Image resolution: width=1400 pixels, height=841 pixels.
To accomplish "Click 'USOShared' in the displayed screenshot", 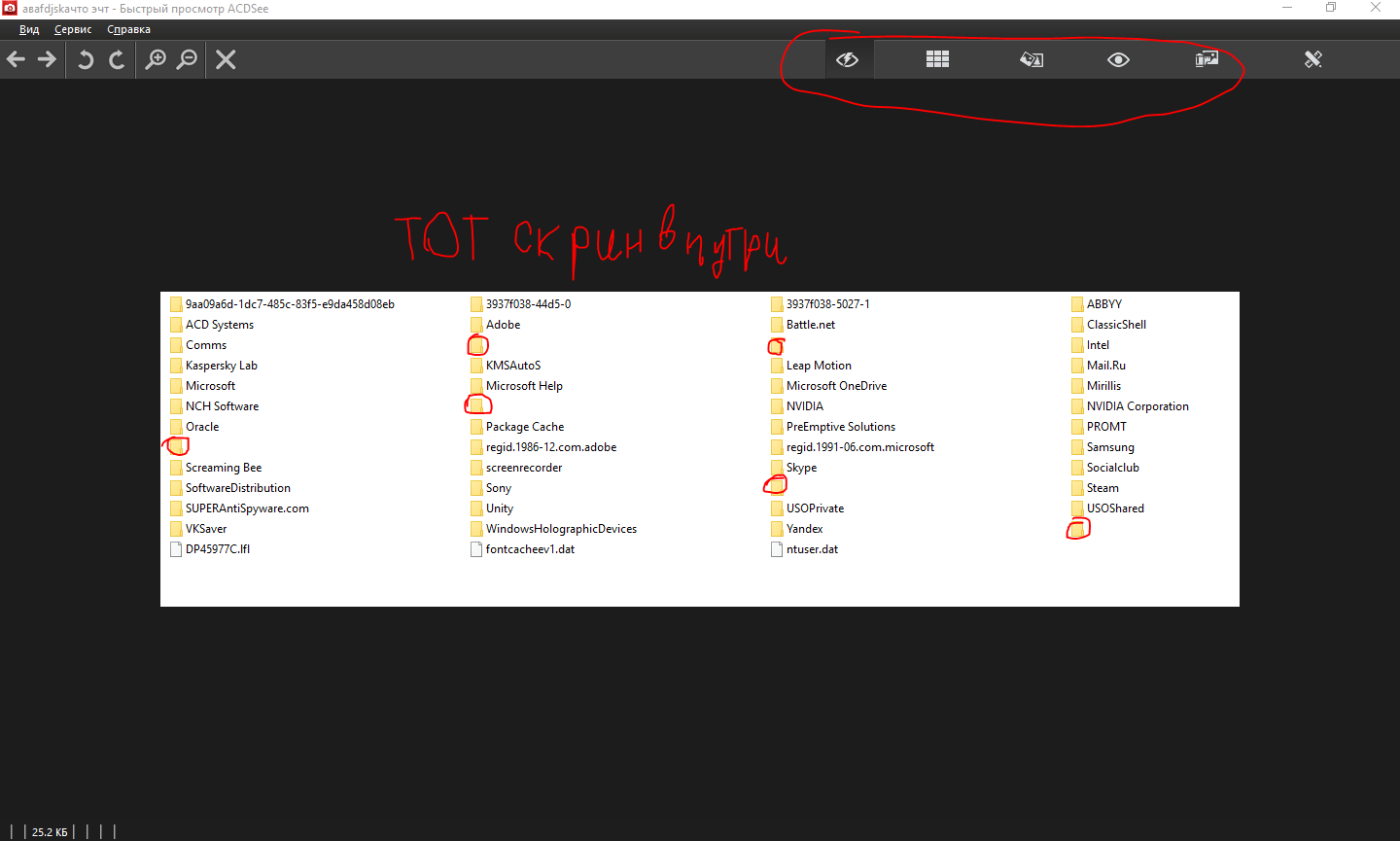I will (1115, 508).
